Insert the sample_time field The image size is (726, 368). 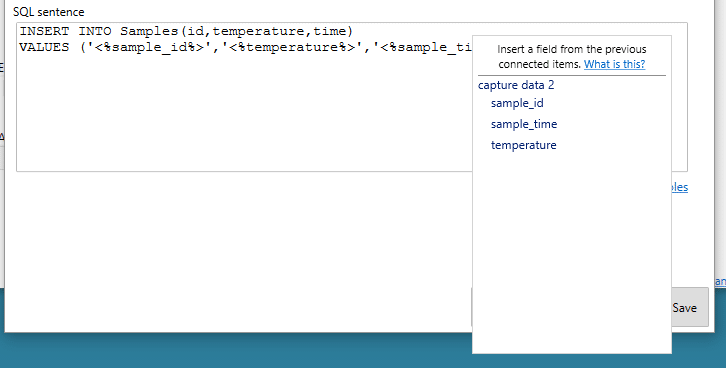click(524, 124)
